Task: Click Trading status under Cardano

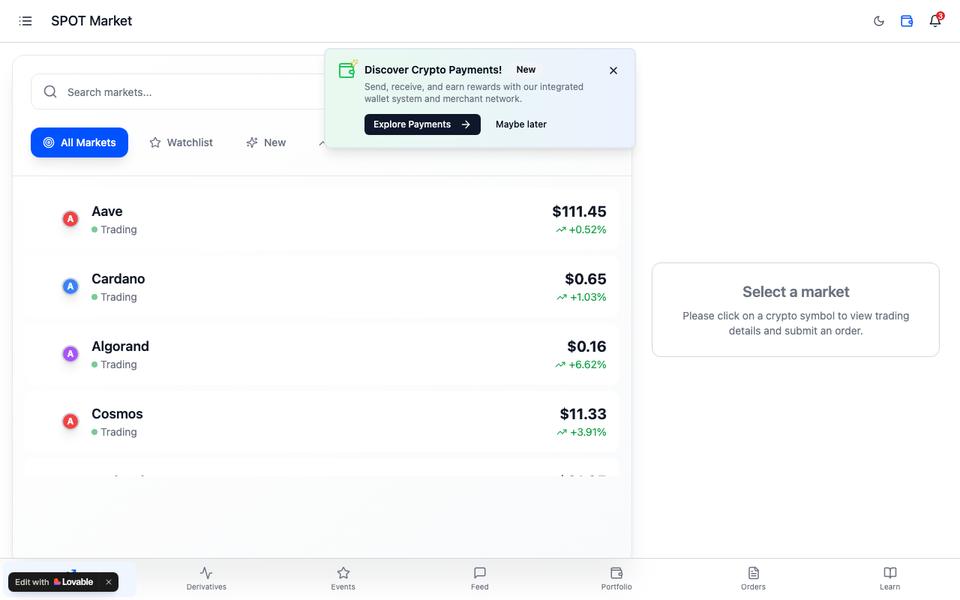Action: pos(114,297)
